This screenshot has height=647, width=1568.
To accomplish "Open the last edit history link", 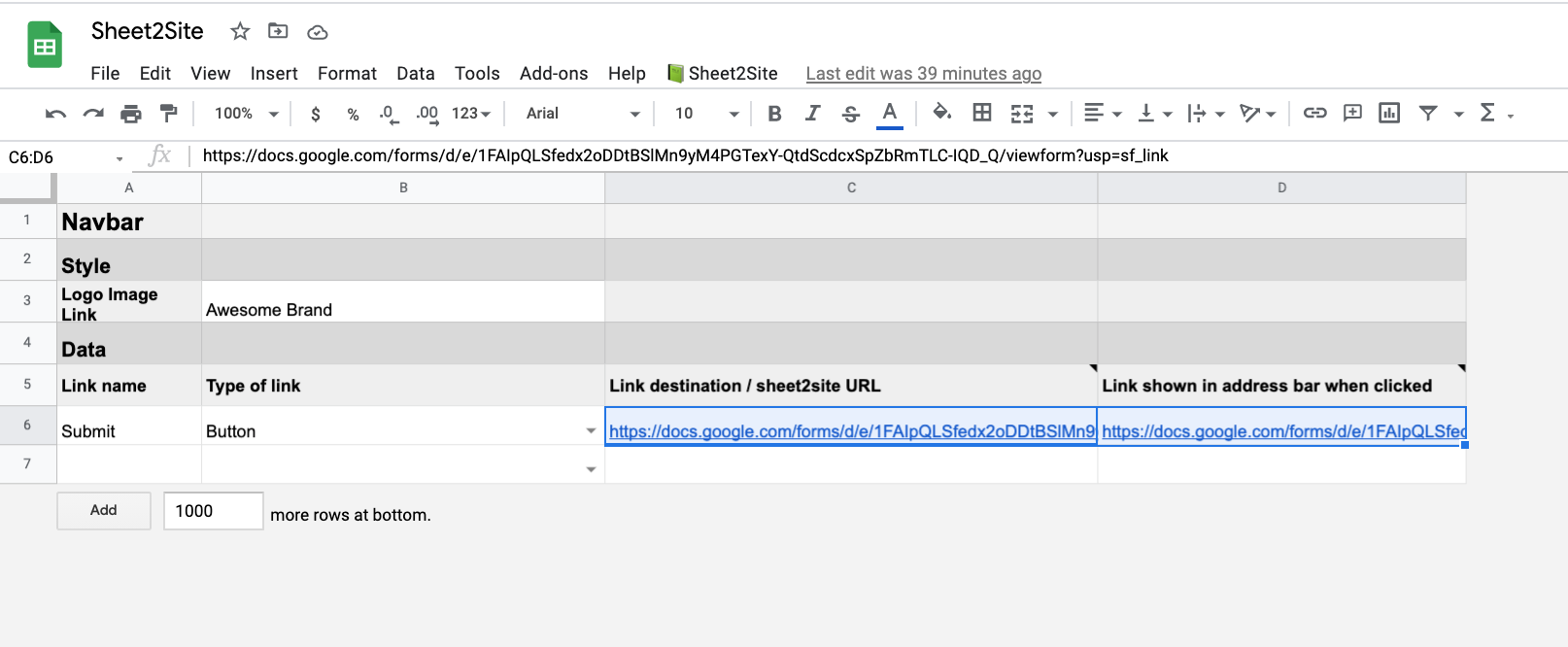I will coord(923,74).
